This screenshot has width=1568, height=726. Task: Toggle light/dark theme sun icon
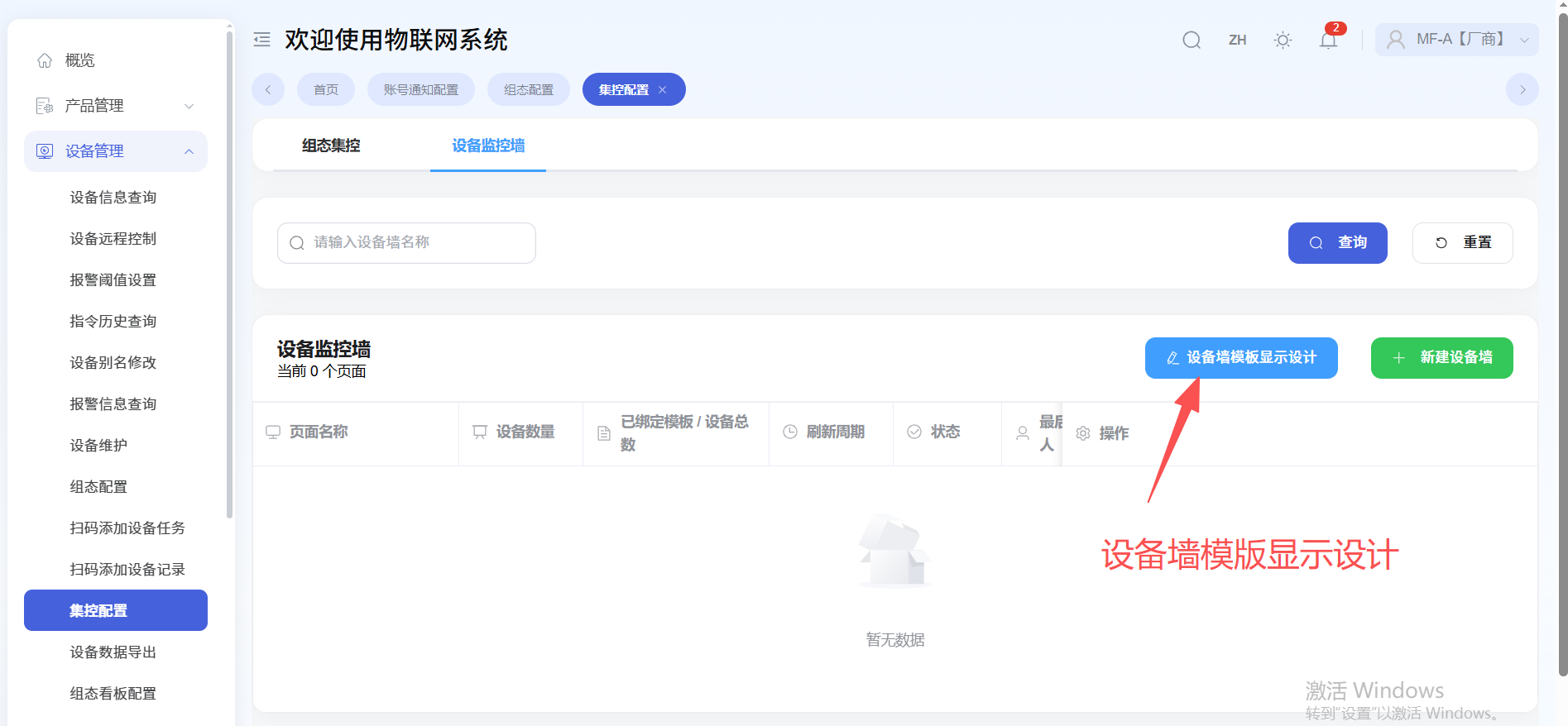[x=1283, y=40]
